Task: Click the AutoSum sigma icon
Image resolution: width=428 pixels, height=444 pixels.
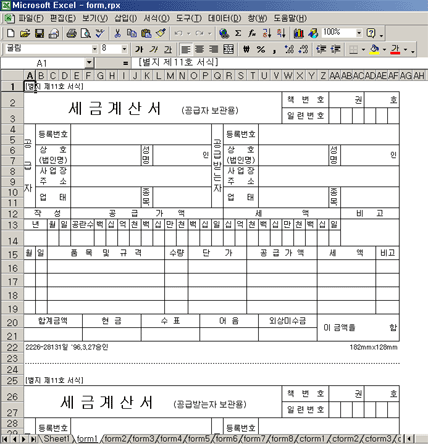Action: (x=238, y=33)
